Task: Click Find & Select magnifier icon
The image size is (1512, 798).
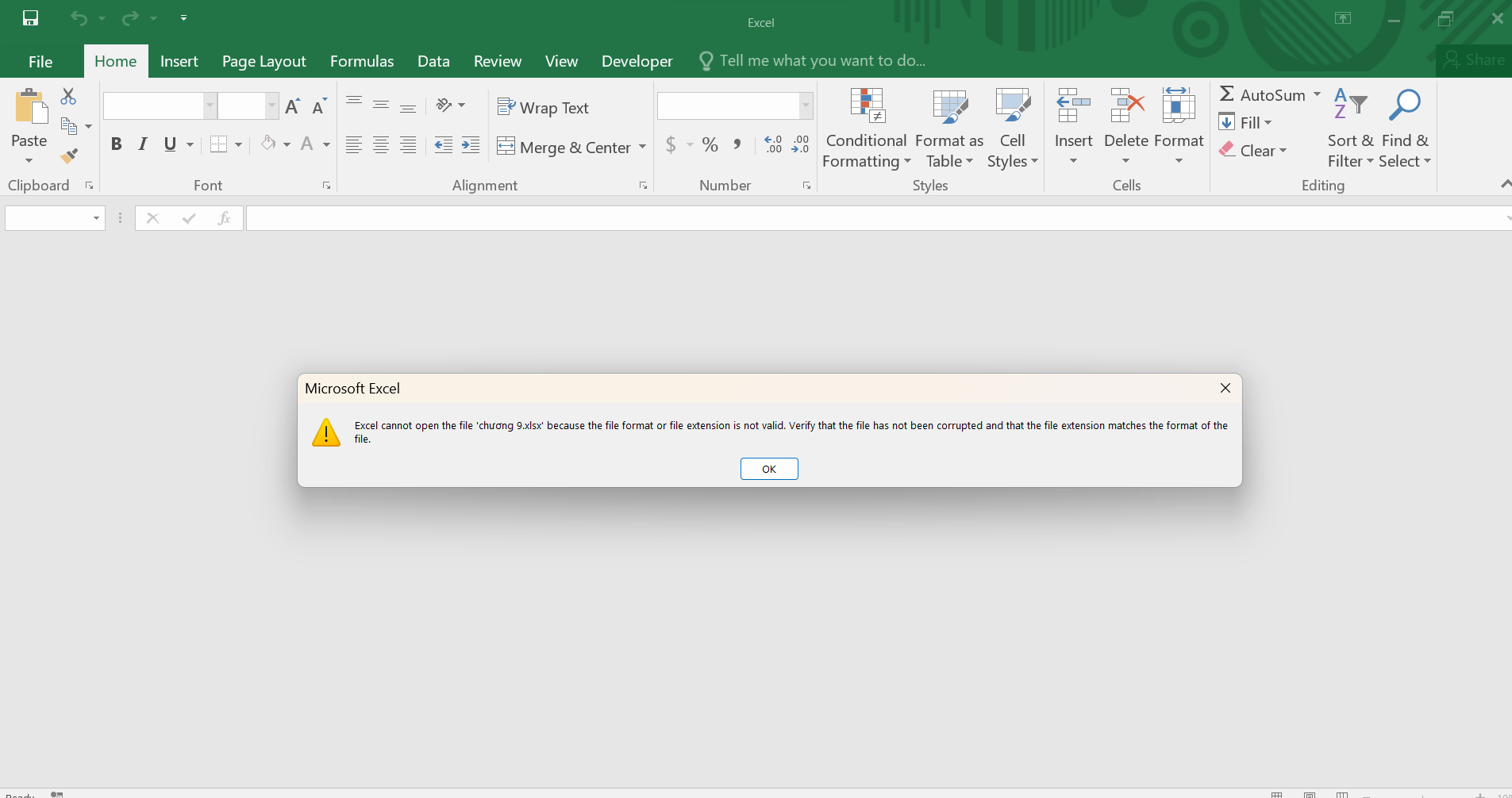Action: 1404,104
